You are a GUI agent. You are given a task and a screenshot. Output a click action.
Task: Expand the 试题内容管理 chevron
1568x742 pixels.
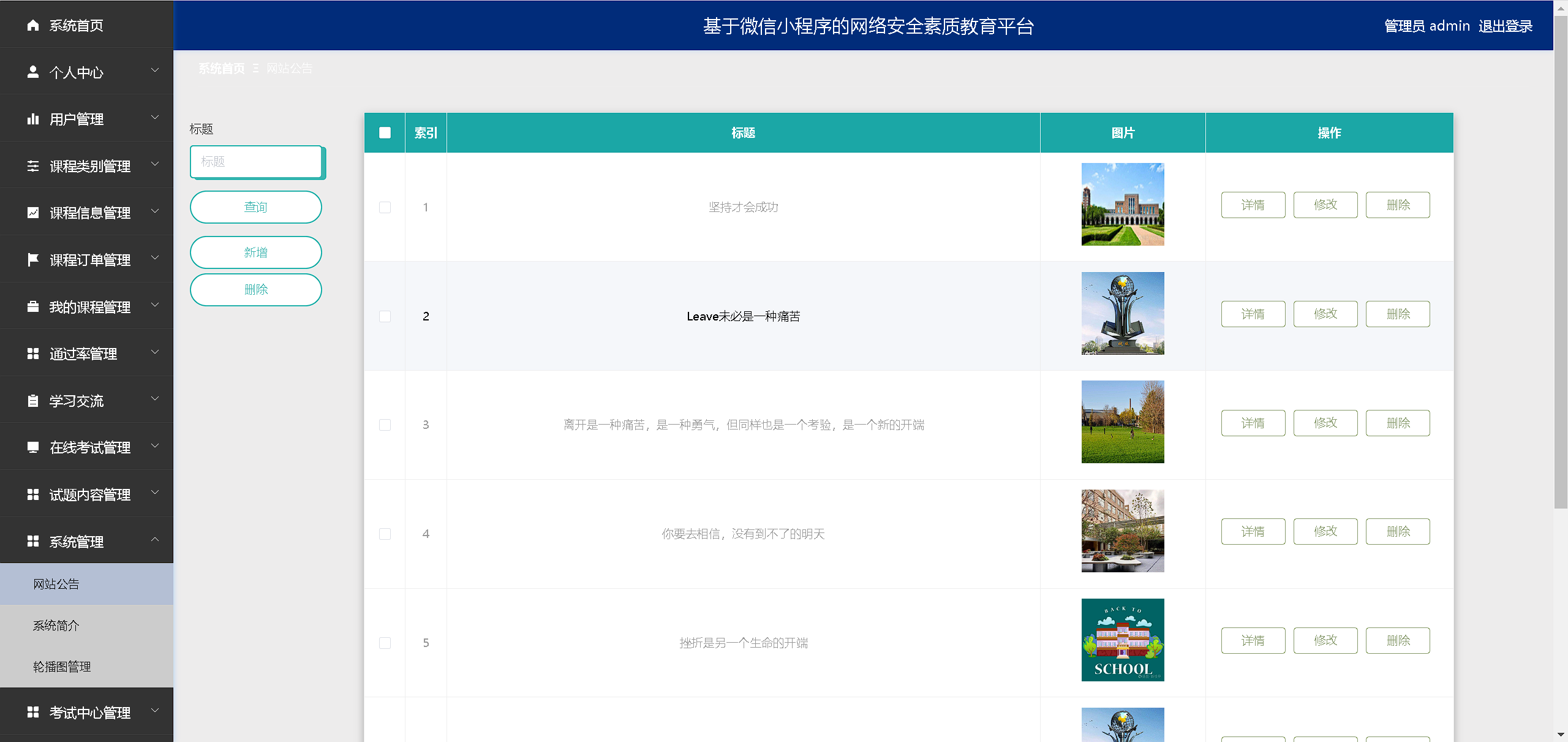tap(155, 493)
